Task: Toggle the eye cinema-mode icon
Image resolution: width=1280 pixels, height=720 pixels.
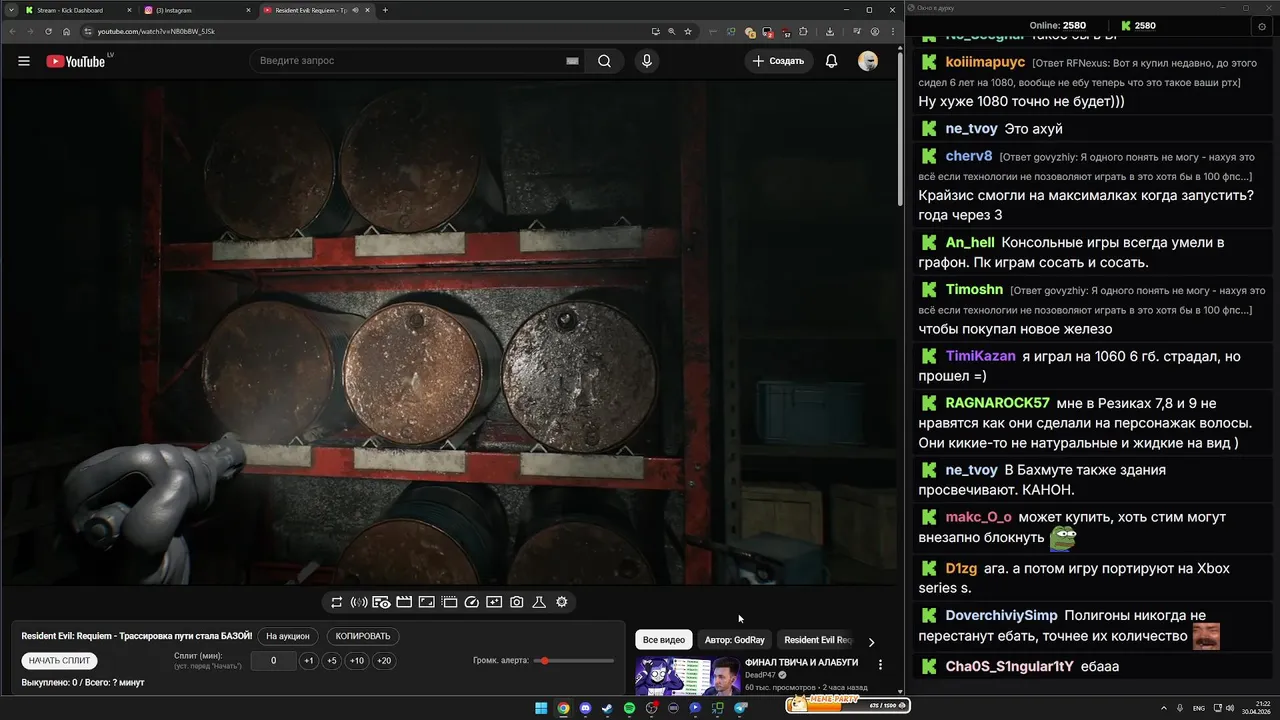Action: click(x=381, y=602)
